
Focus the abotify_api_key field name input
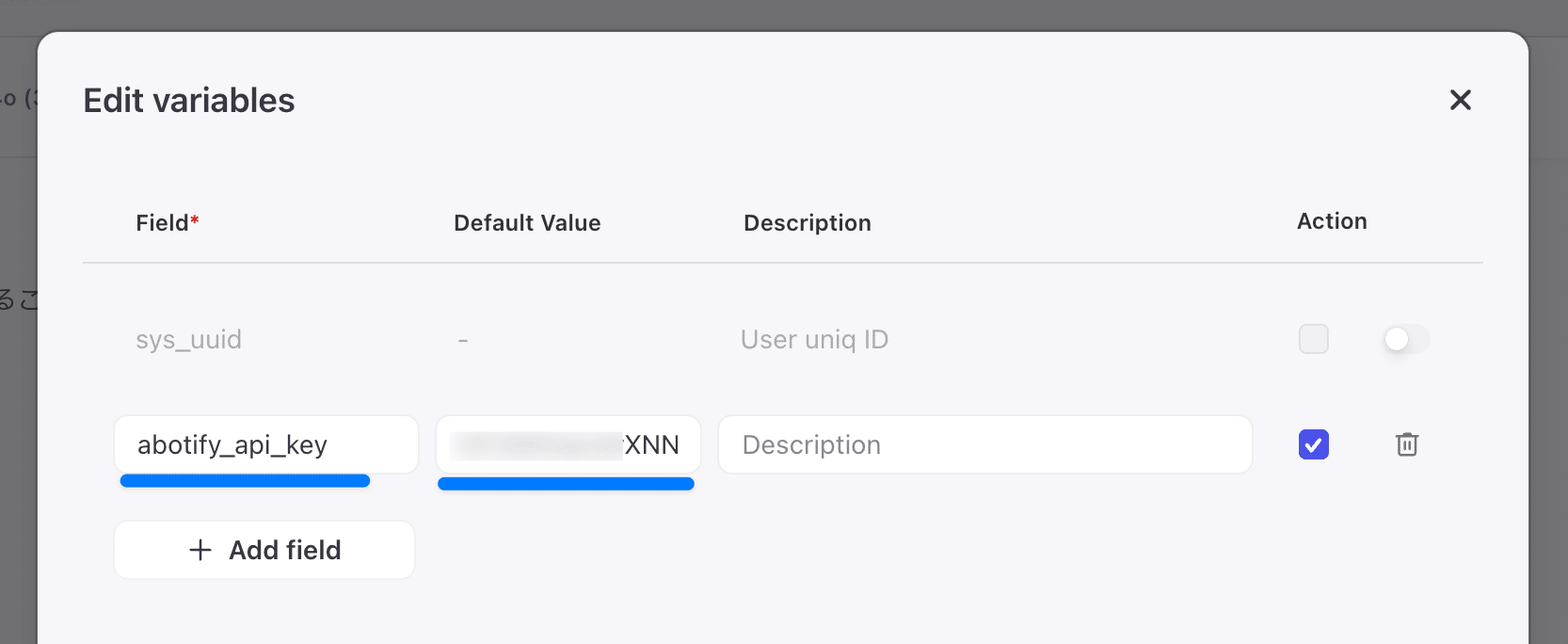(x=265, y=444)
